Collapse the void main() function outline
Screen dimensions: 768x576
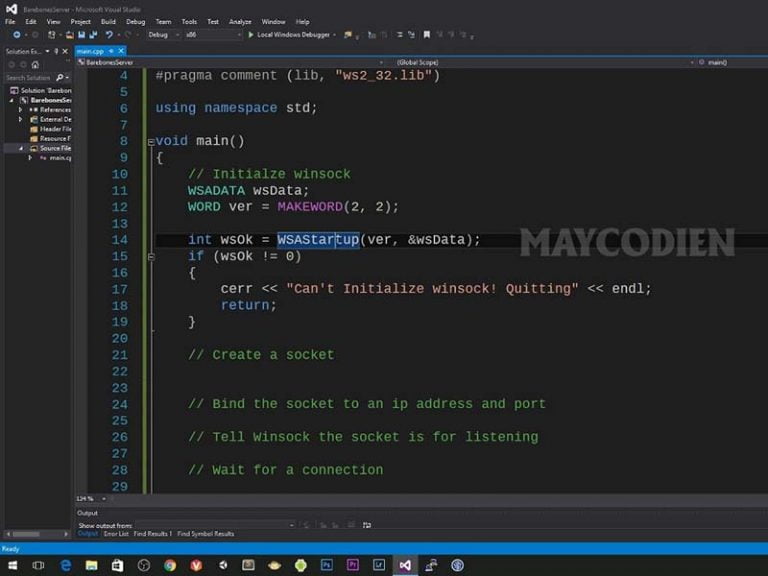tap(151, 141)
